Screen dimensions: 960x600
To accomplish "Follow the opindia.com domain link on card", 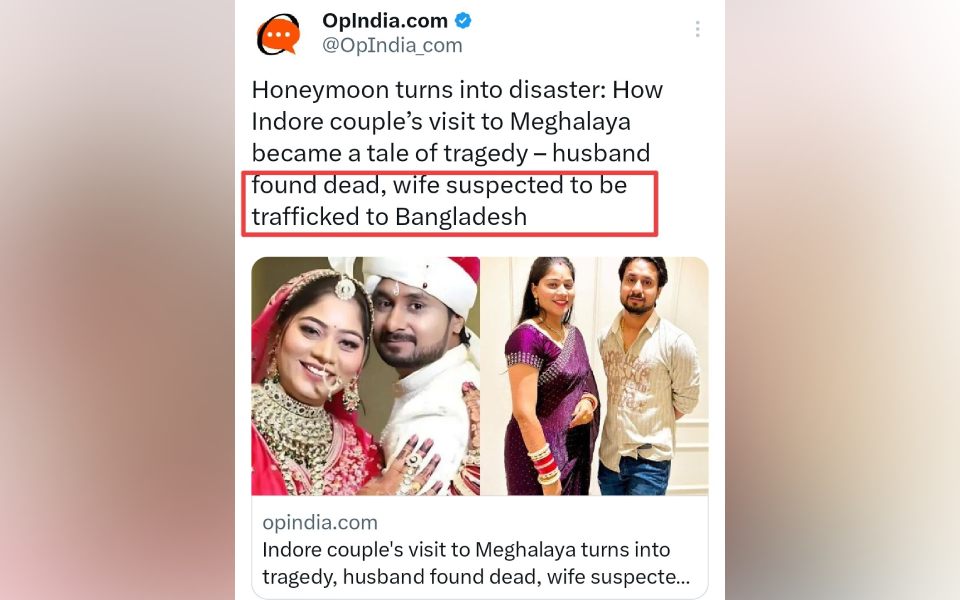I will click(320, 522).
